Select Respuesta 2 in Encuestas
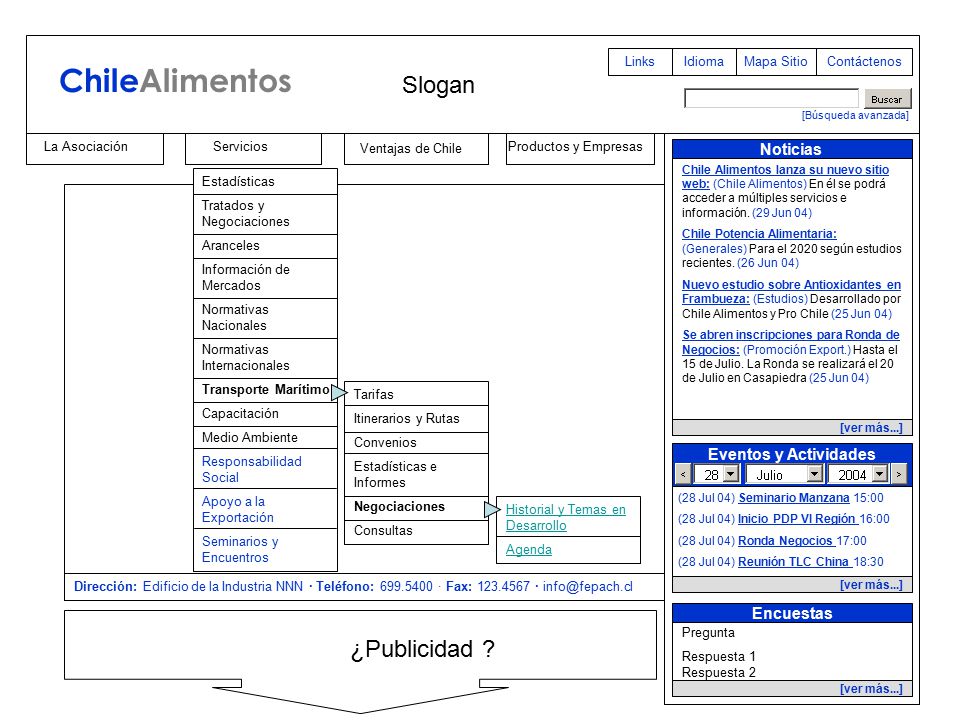 pyautogui.click(x=719, y=673)
